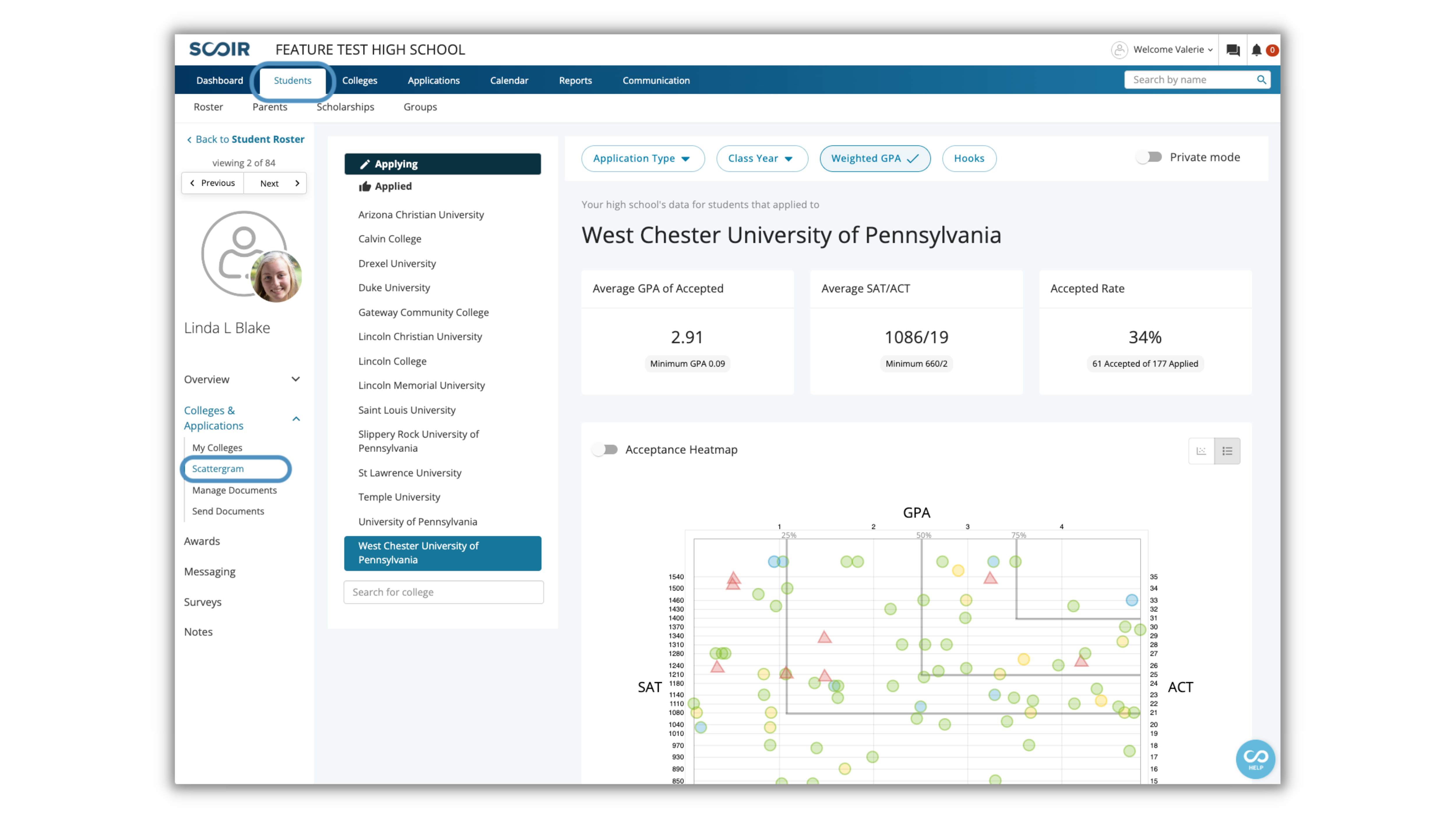Select Arizona Christian University
The image size is (1456, 819).
point(420,215)
